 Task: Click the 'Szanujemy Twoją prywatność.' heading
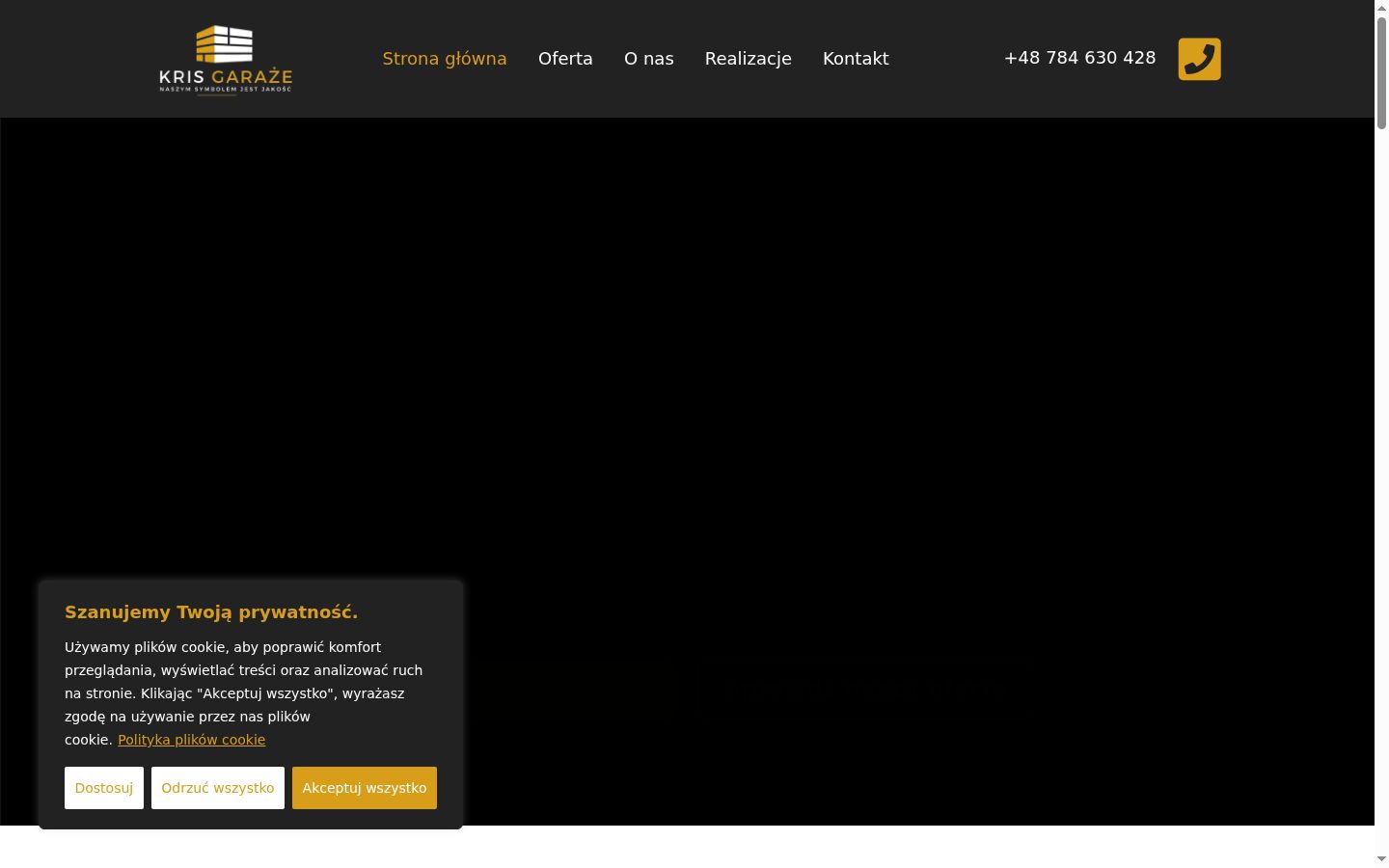point(211,612)
